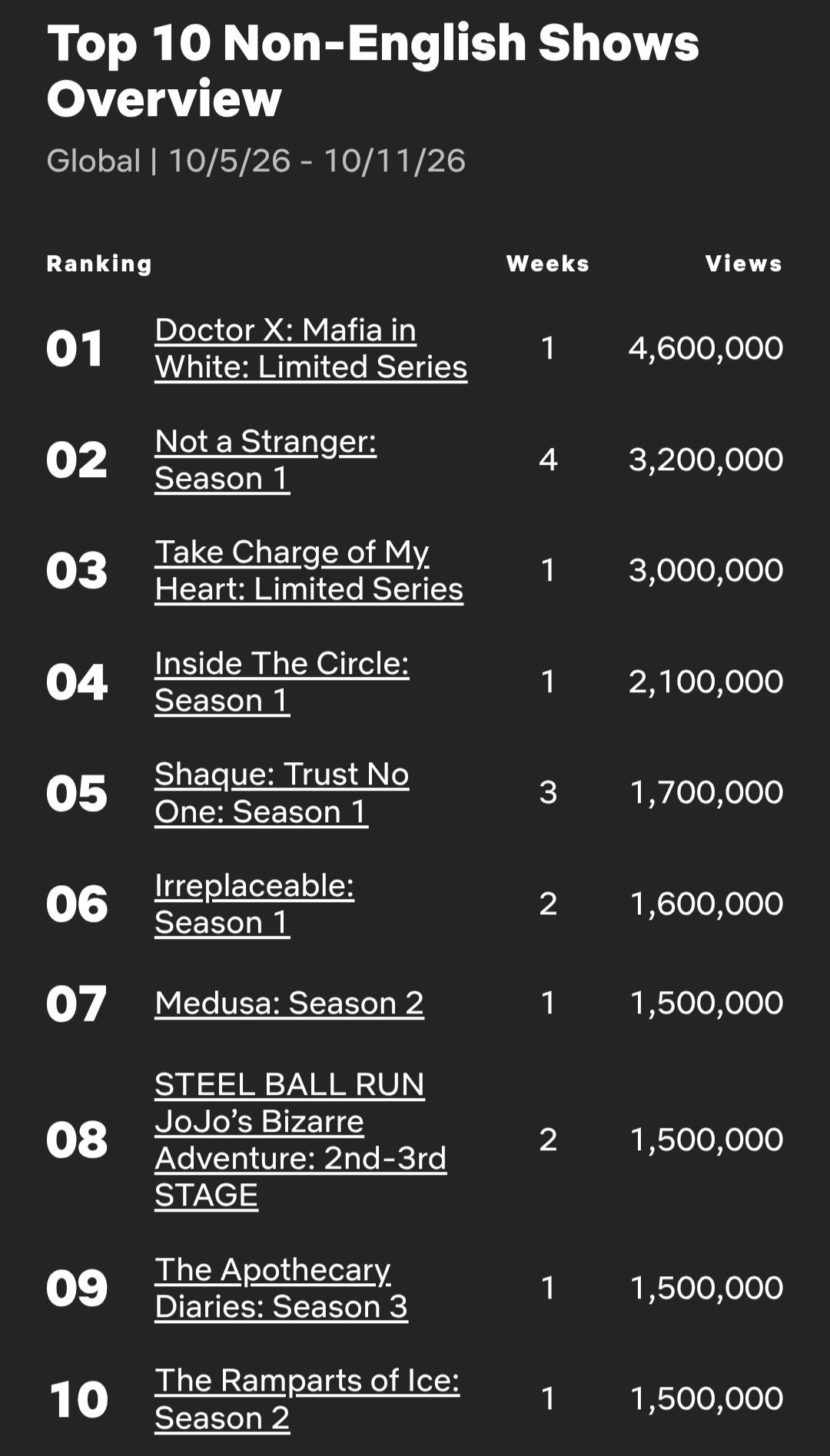The width and height of the screenshot is (830, 1456).
Task: Click the Global date range subtitle
Action: click(256, 161)
